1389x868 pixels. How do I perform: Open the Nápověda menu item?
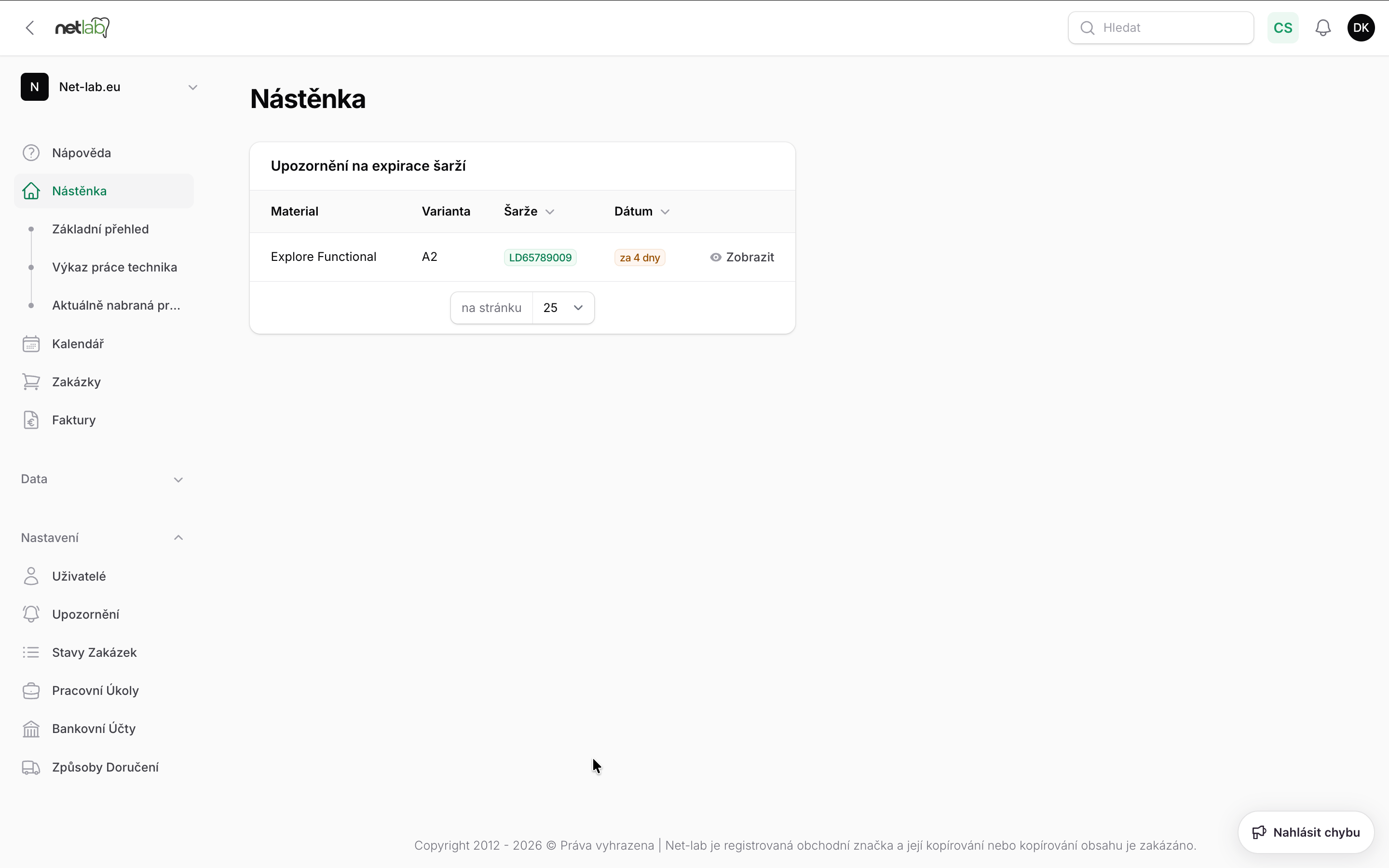pos(104,153)
